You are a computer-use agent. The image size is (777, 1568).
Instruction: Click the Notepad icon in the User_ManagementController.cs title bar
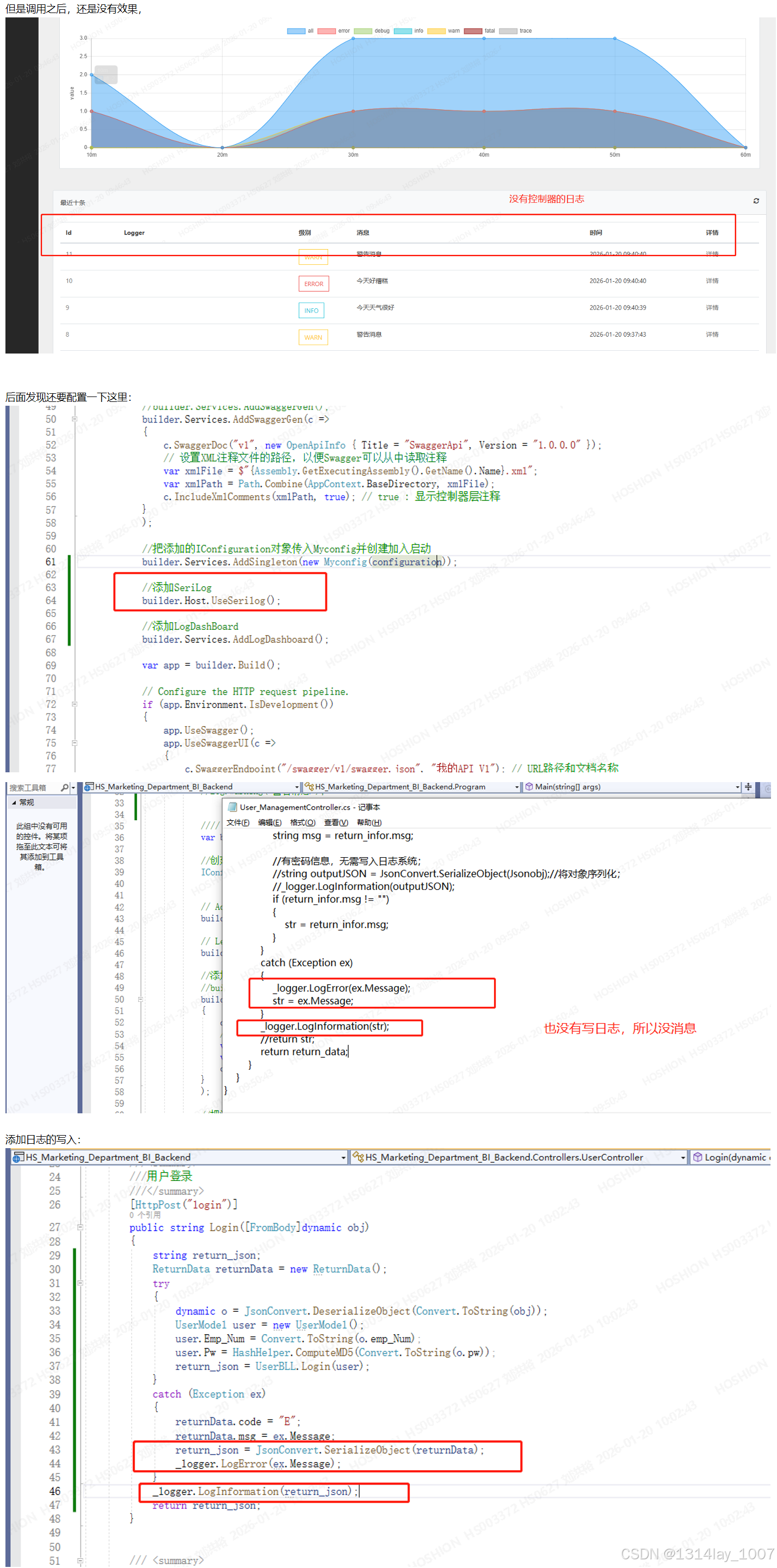(x=232, y=807)
